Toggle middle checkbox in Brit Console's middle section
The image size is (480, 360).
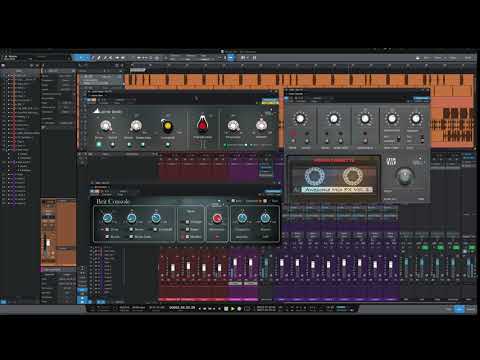[x=187, y=229]
